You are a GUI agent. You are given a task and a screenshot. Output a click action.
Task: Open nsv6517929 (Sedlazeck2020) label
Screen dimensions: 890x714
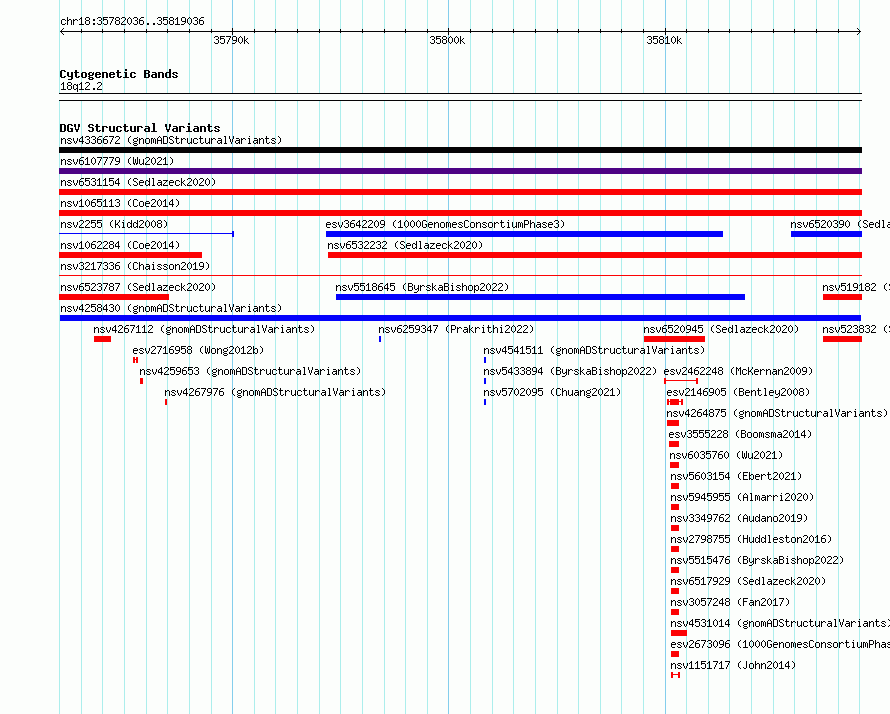click(748, 581)
